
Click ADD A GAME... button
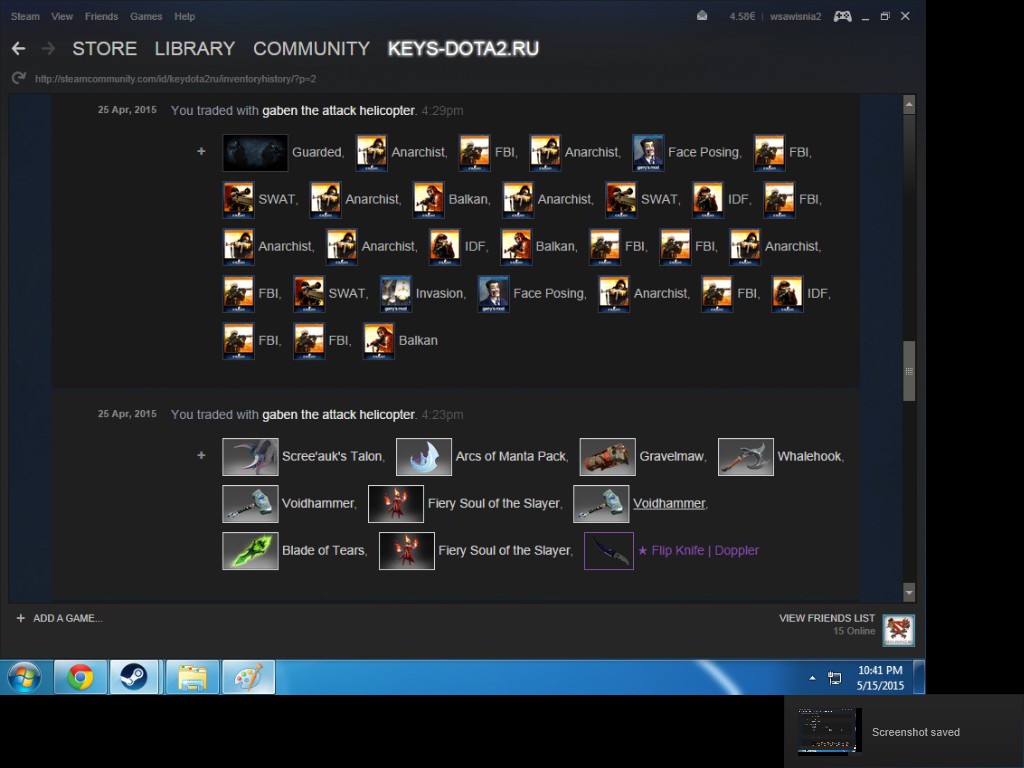tap(67, 618)
